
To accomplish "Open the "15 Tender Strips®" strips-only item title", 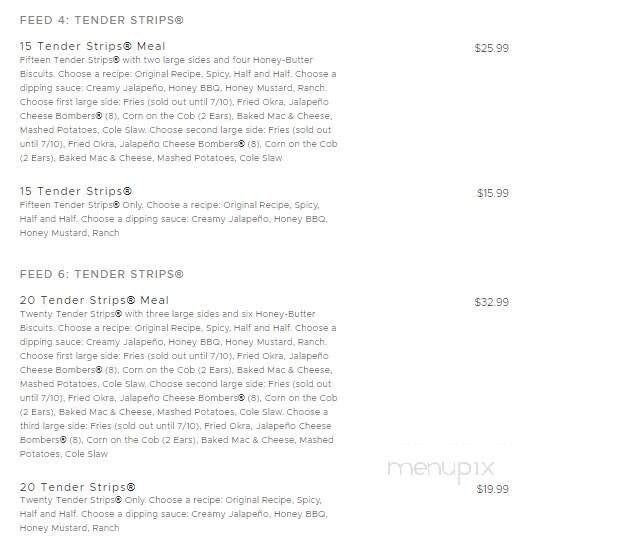I will (76, 191).
